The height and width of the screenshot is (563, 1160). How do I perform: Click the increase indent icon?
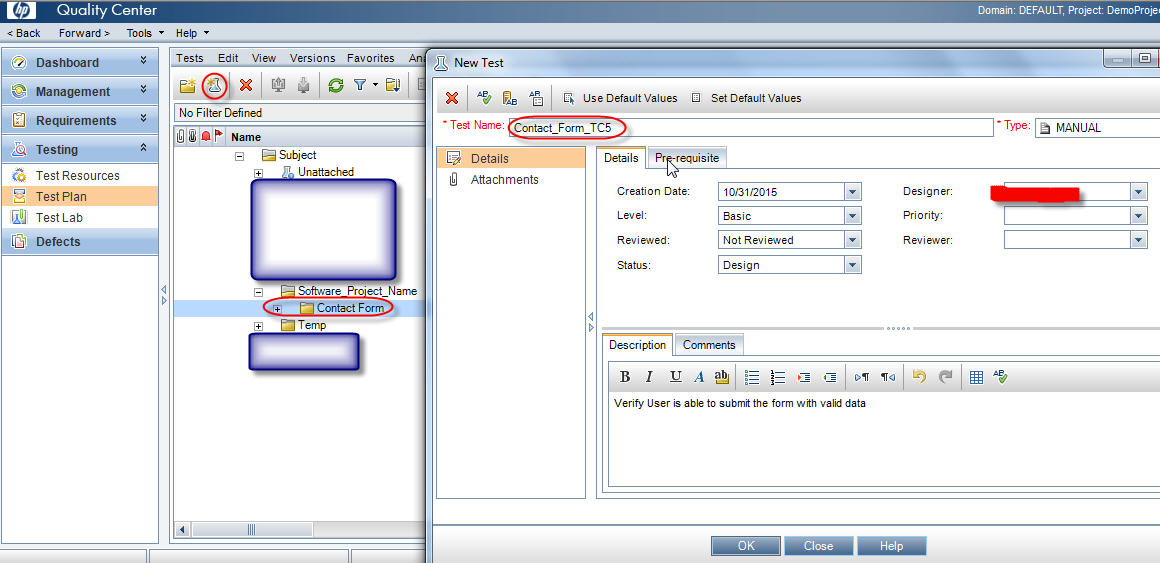[804, 377]
